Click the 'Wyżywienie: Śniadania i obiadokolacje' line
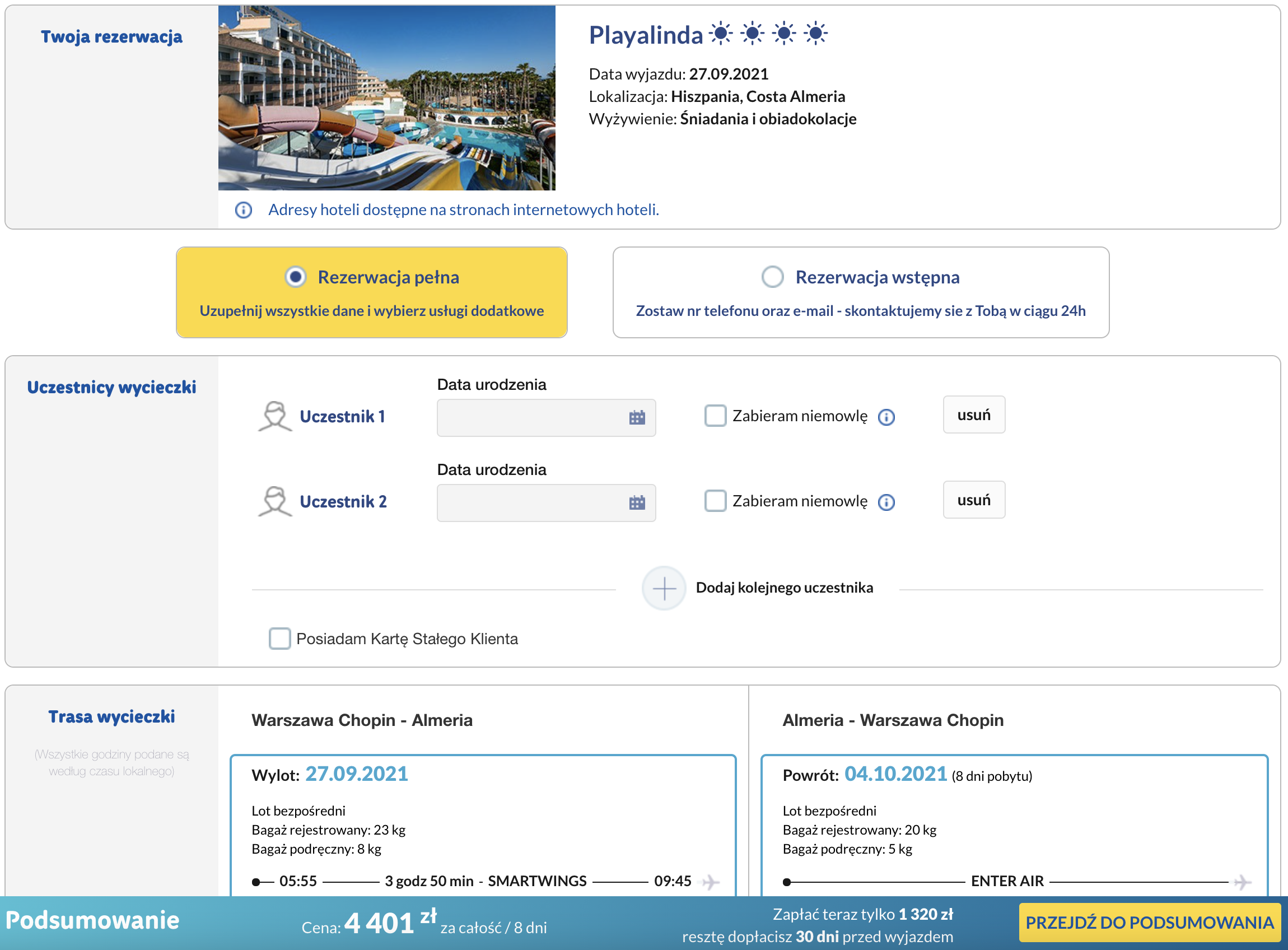The height and width of the screenshot is (950, 1288). (722, 119)
